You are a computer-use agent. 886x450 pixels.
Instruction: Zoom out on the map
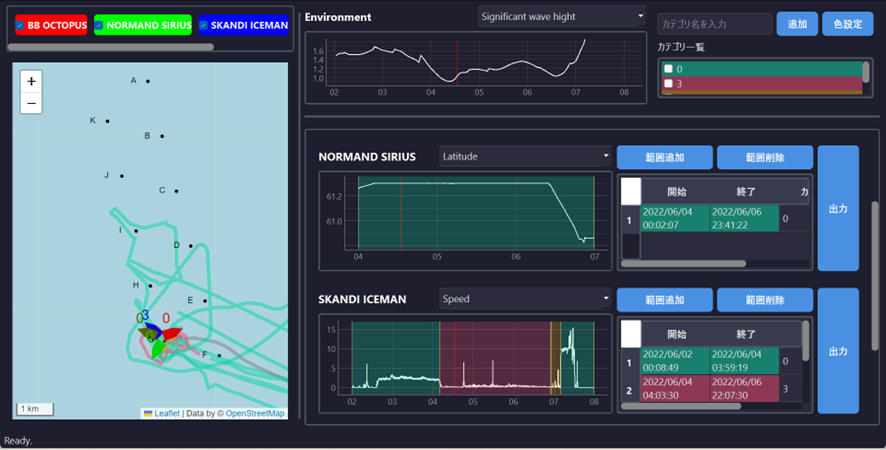(32, 103)
